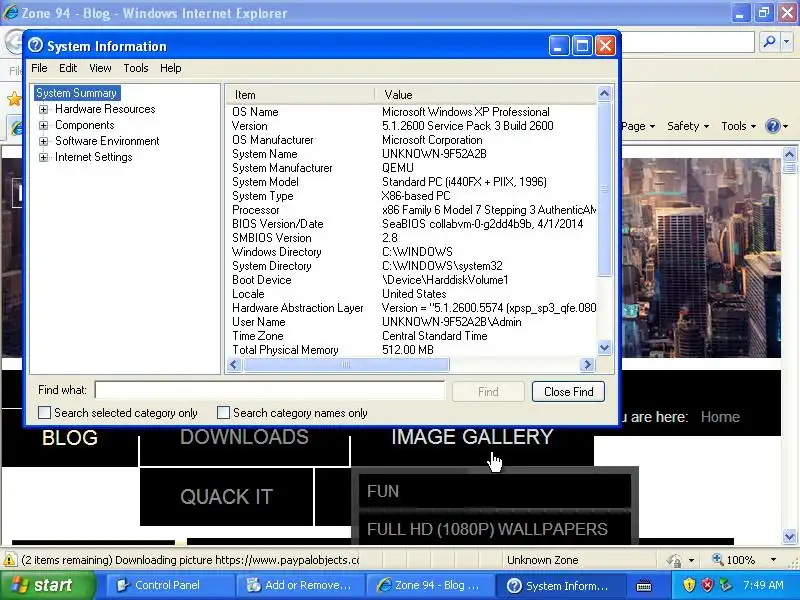Click the IE page scroll down arrow
This screenshot has height=600, width=800.
point(790,536)
